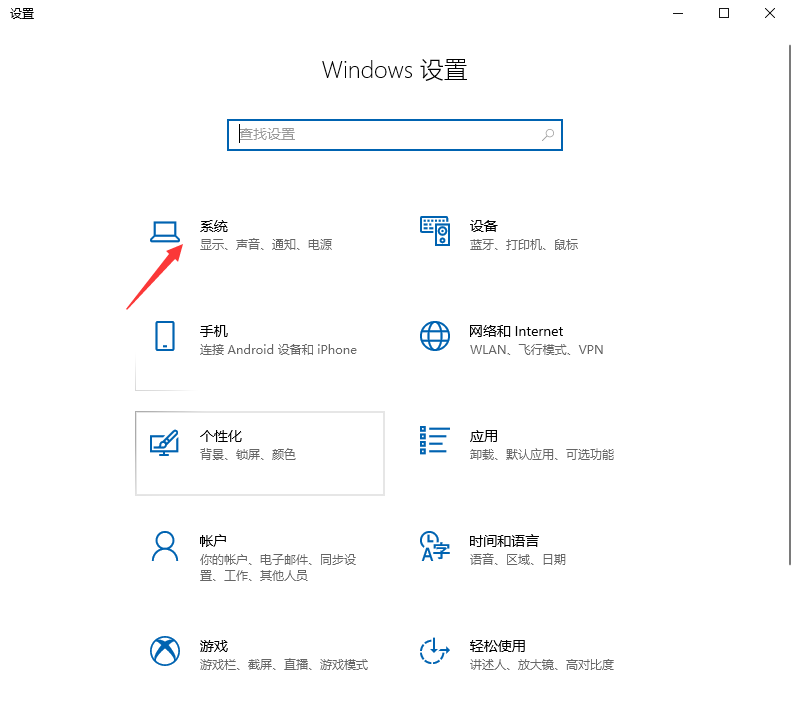Click the text 连接 Android 设备和 iPhone
Screen dimensions: 791x724
[278, 350]
